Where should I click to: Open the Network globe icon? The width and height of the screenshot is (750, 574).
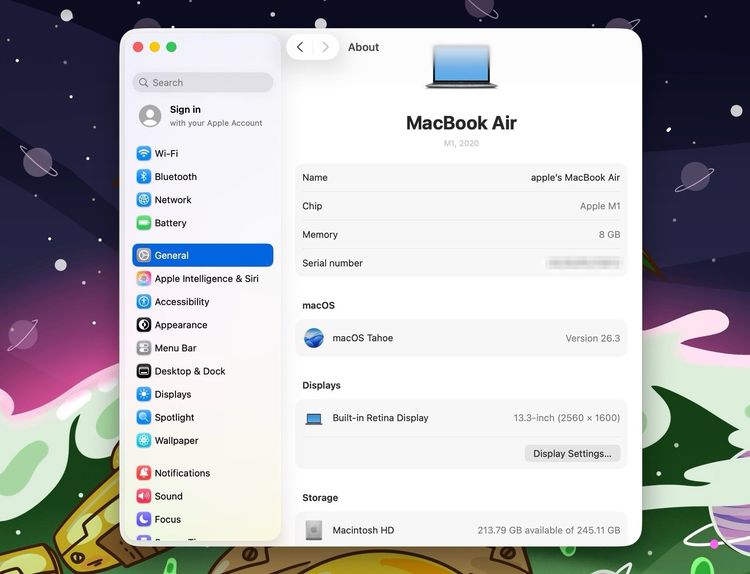143,199
